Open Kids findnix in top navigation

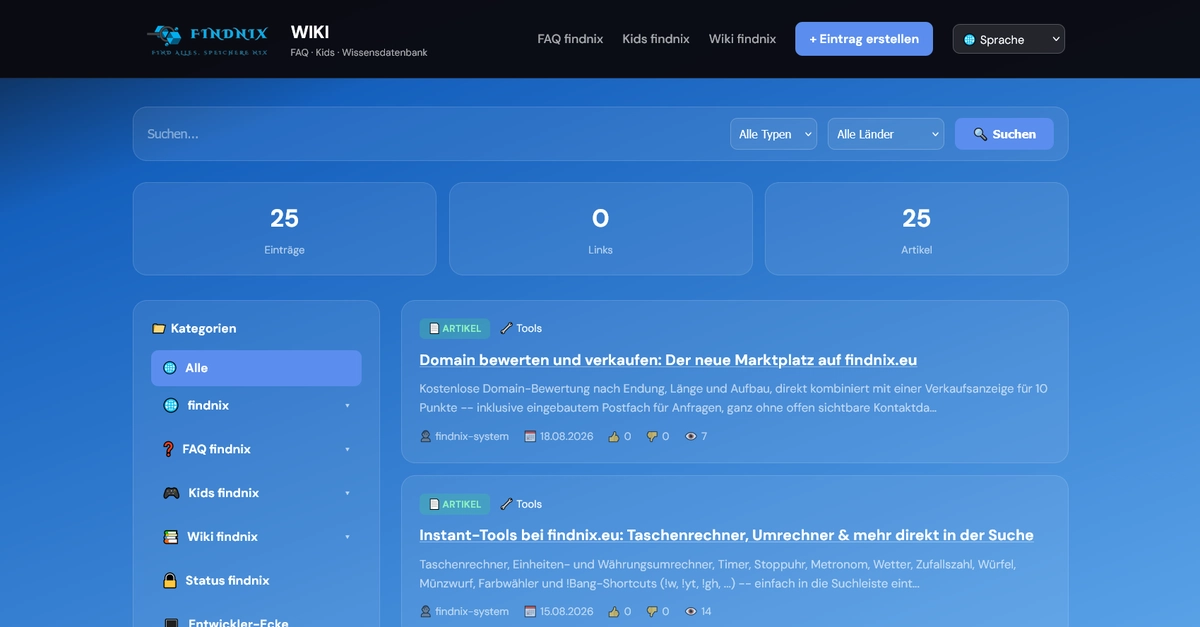coord(656,39)
